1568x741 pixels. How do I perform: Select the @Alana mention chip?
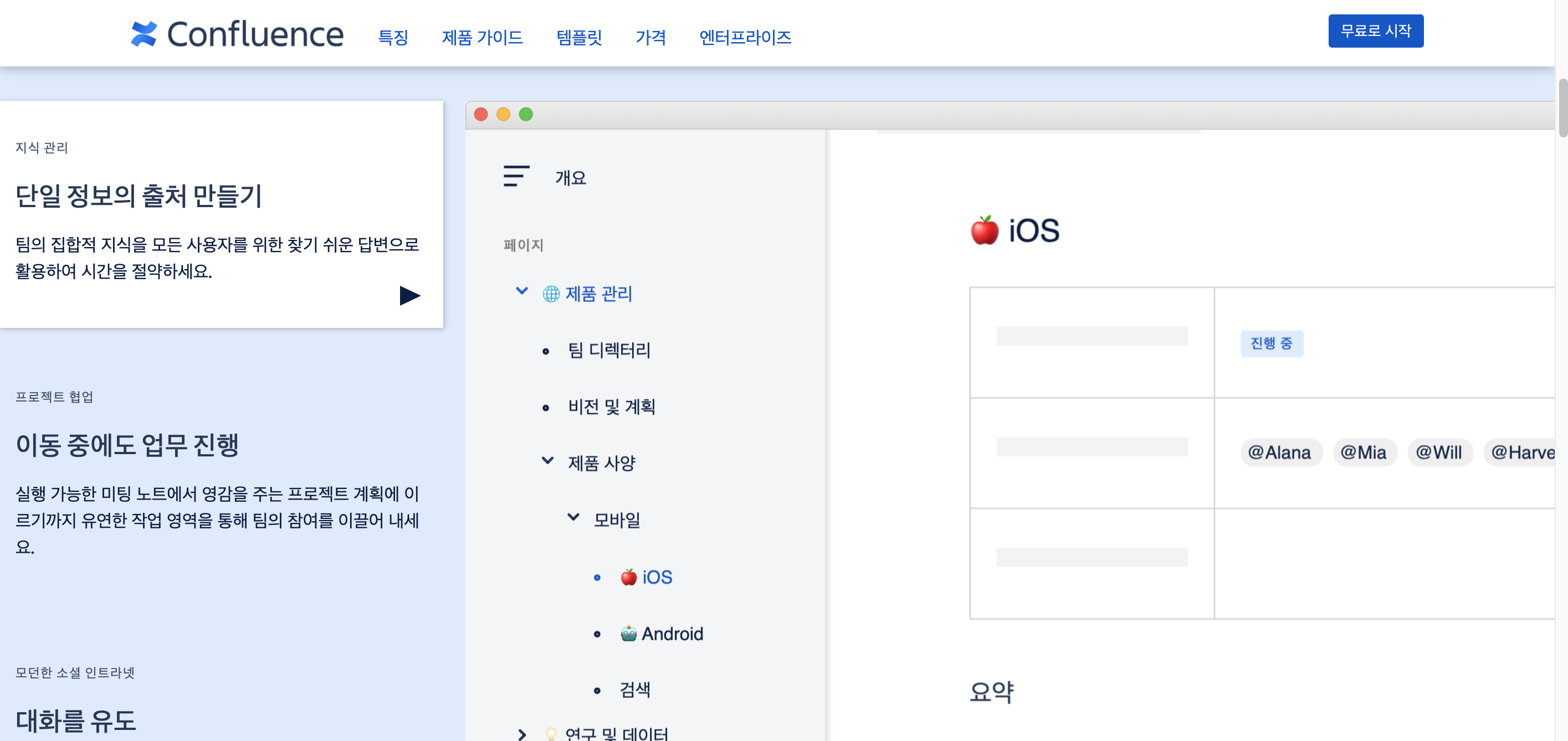pyautogui.click(x=1279, y=452)
